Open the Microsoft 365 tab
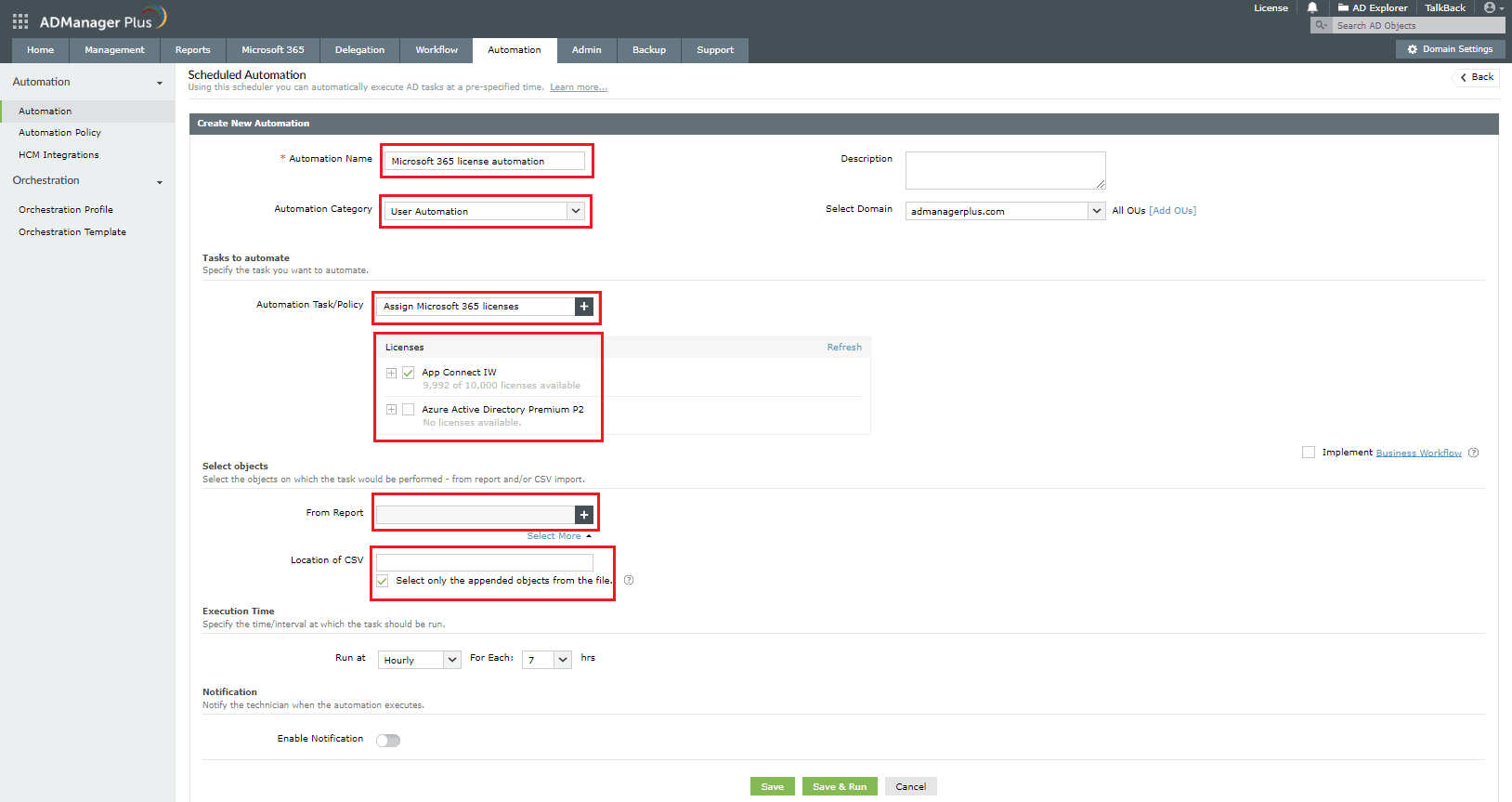This screenshot has width=1512, height=802. [x=273, y=50]
